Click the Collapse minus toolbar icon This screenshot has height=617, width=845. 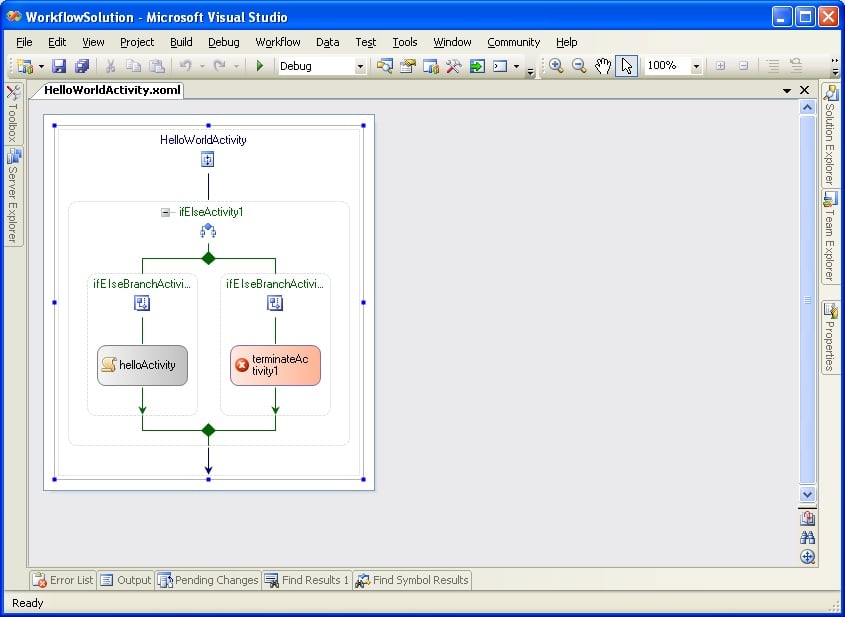point(743,66)
